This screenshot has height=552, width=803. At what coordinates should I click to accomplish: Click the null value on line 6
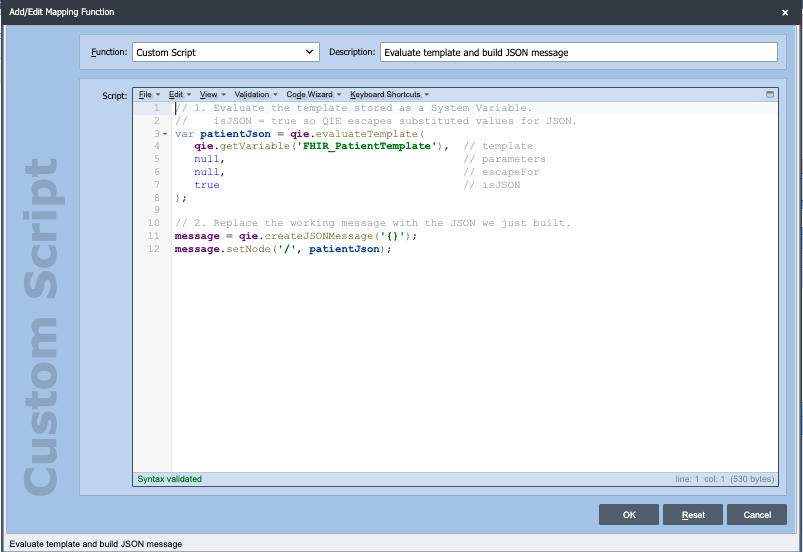pos(207,172)
